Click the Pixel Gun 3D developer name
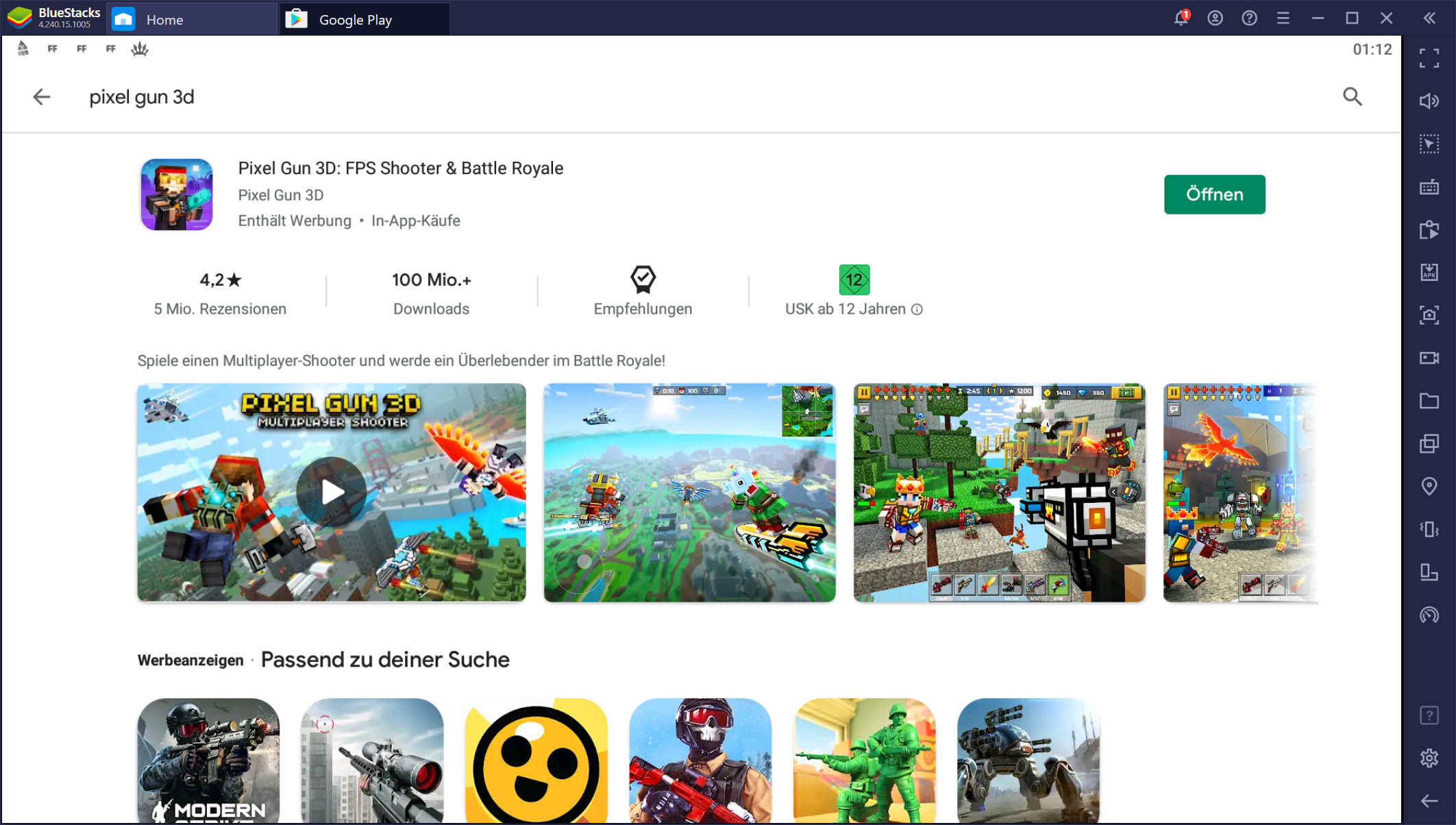The width and height of the screenshot is (1456, 825). click(x=281, y=195)
